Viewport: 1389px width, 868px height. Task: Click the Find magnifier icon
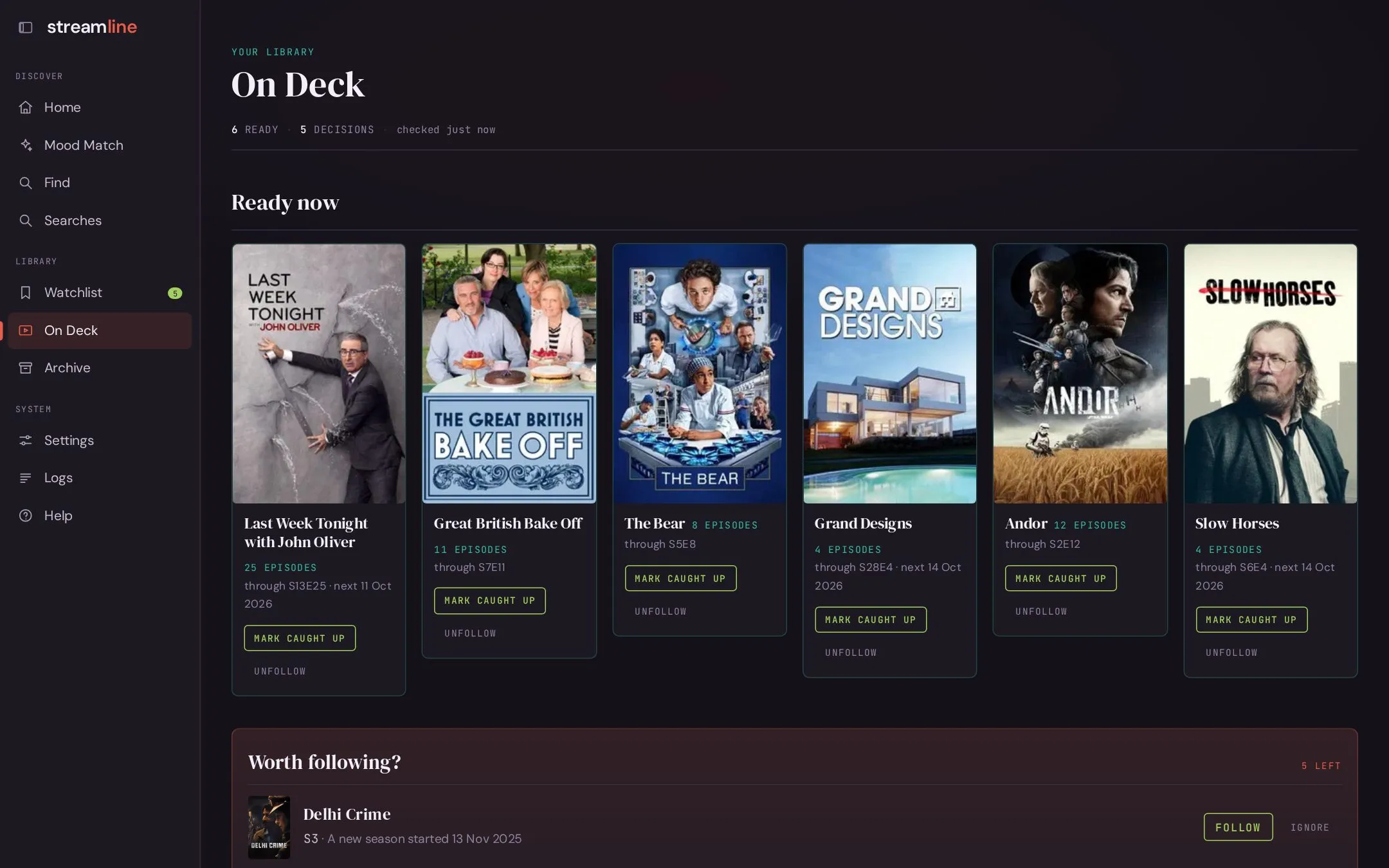click(26, 183)
